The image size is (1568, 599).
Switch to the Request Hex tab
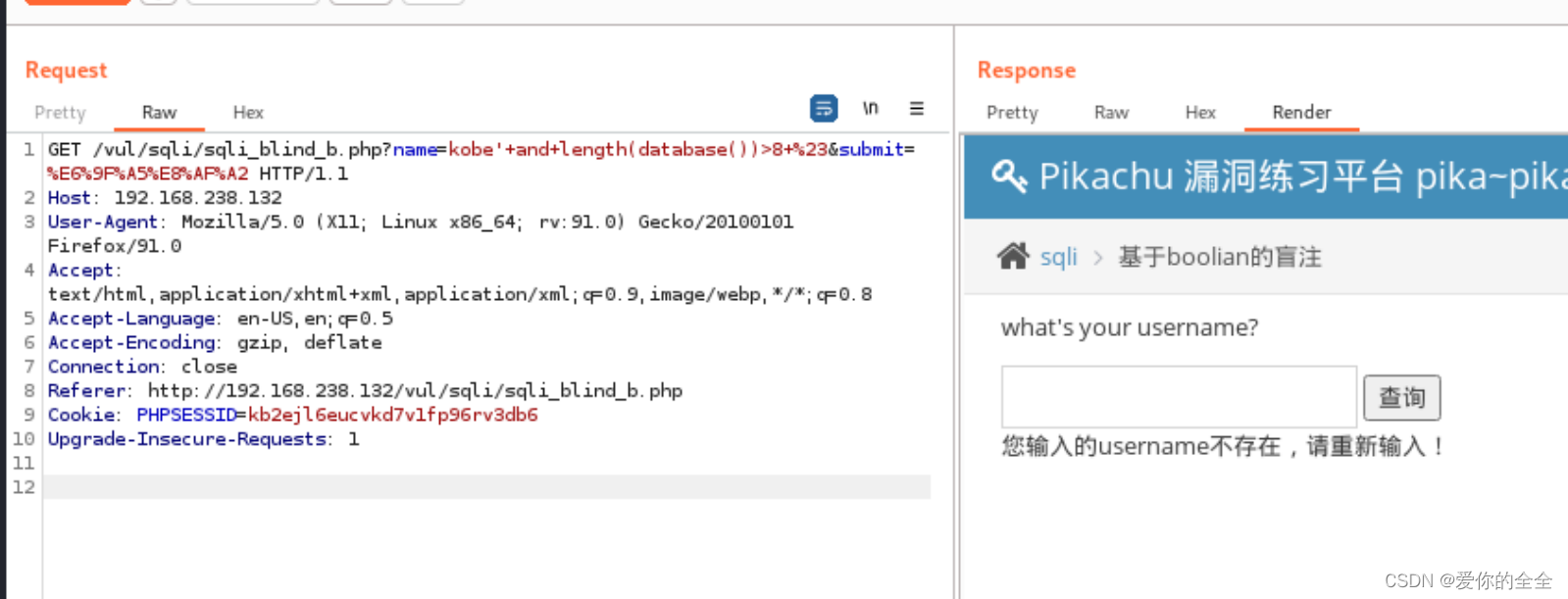pos(248,113)
